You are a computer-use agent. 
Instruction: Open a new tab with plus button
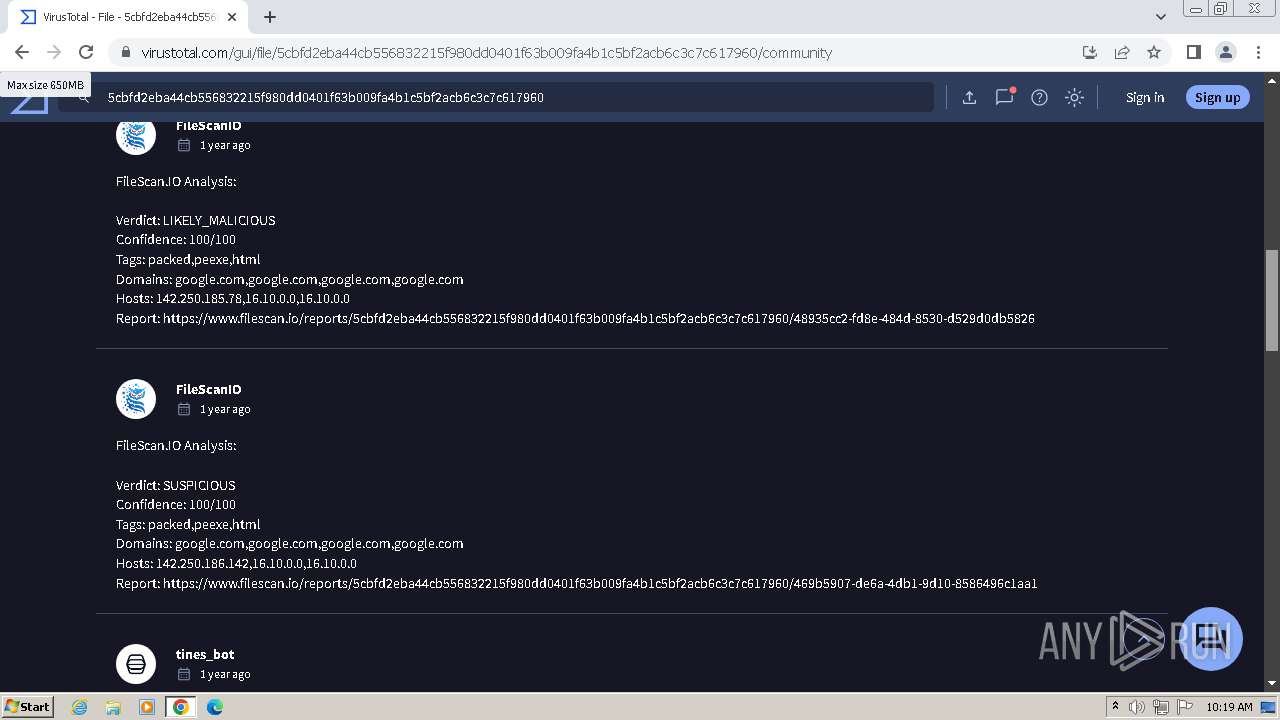[x=270, y=17]
